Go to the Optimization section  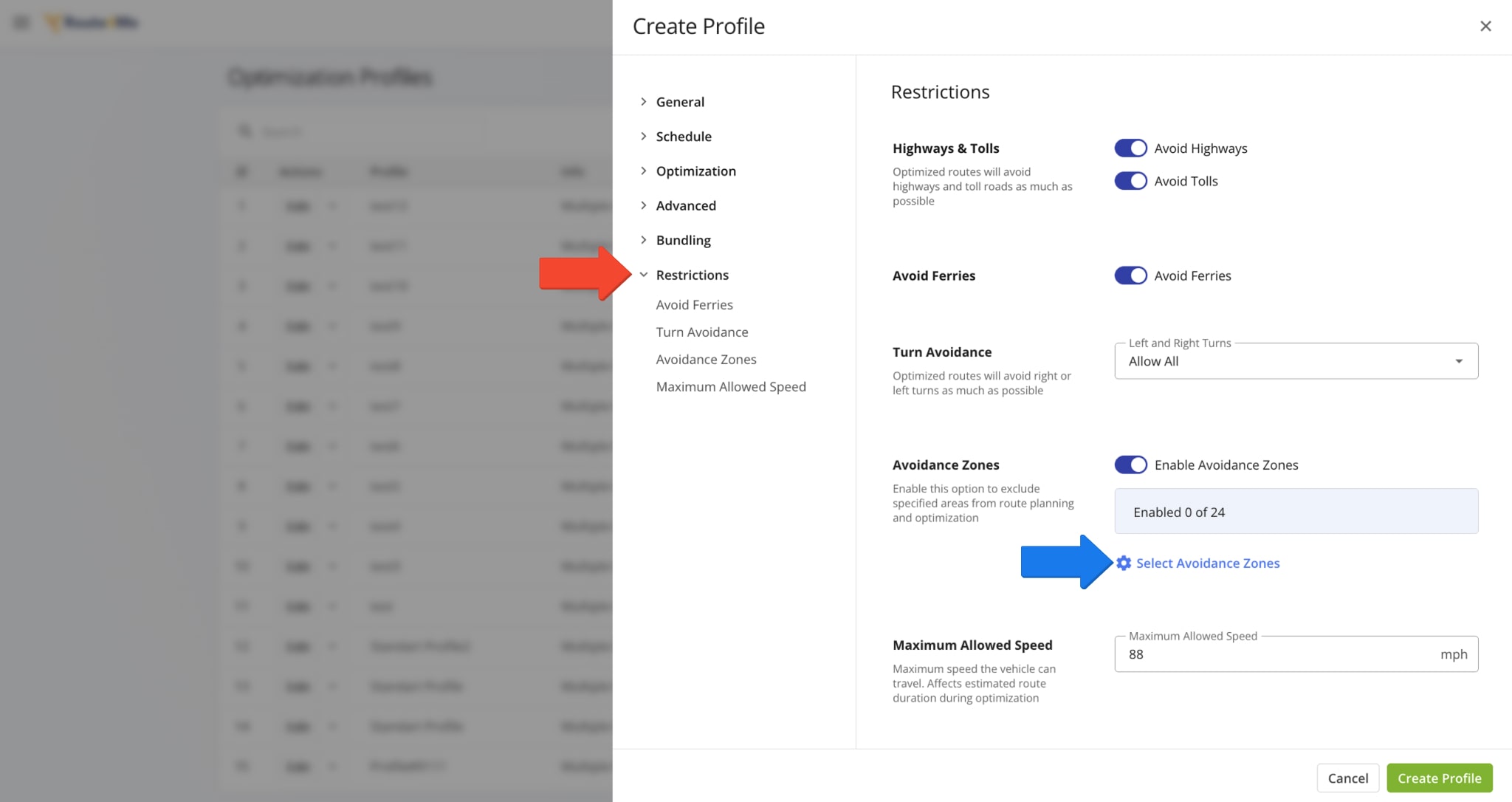[695, 171]
